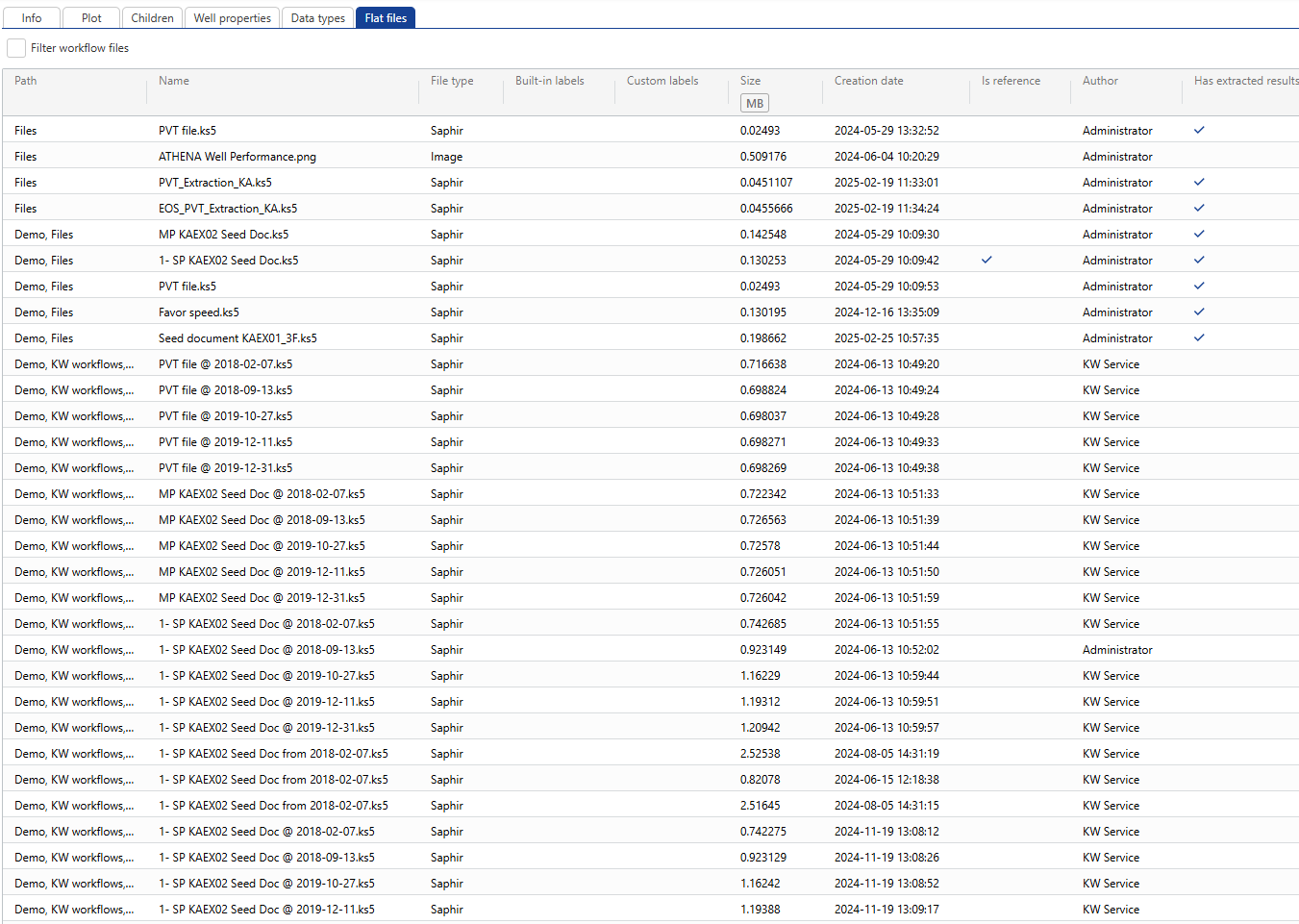
Task: Click creation date 2024-11-19 13:09:17
Action: (x=887, y=910)
